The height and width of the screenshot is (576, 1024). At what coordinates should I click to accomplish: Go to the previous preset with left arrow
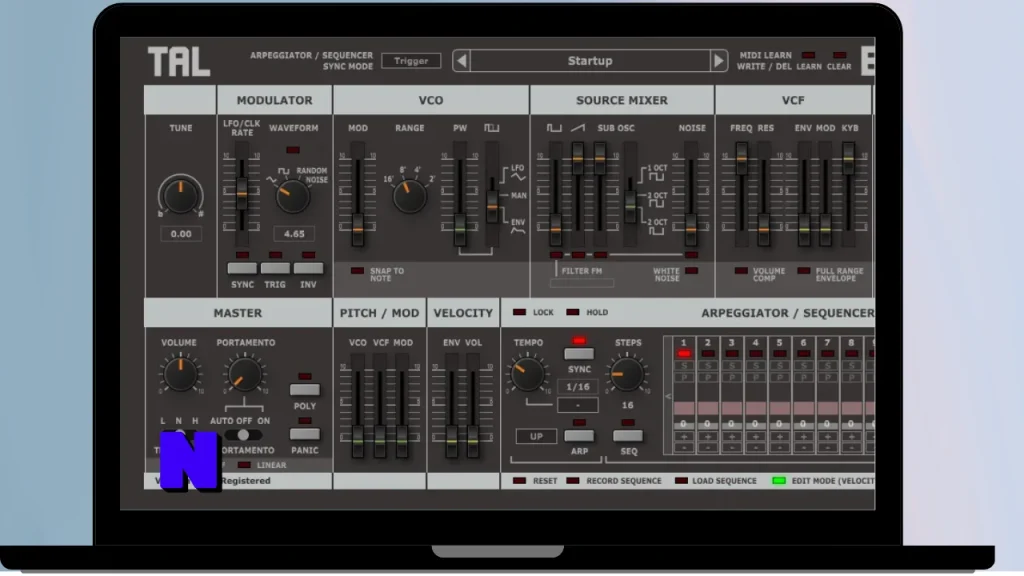click(461, 61)
